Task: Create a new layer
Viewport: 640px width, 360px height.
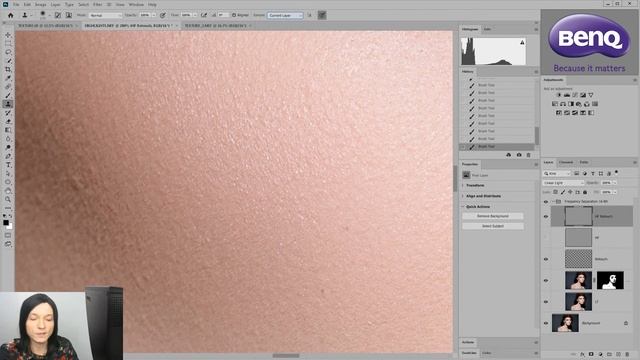Action: pos(618,354)
